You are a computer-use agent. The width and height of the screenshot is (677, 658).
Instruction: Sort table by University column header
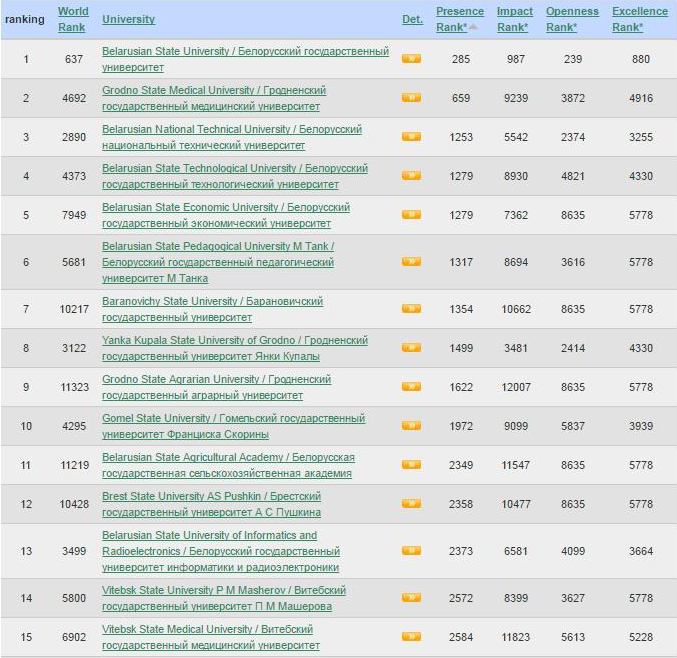pos(128,19)
